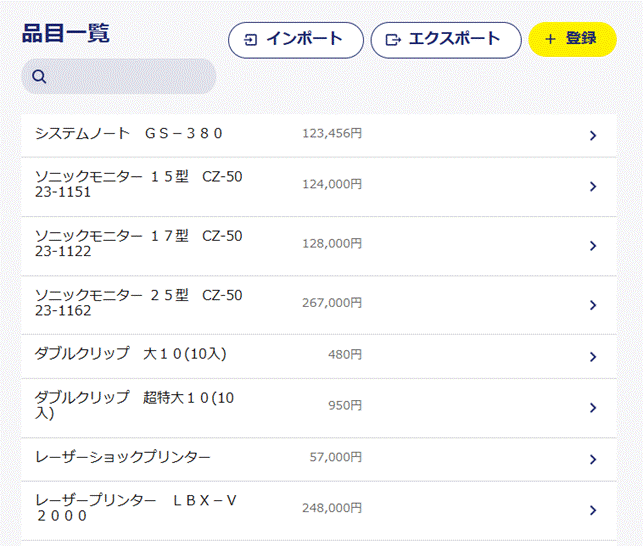Click the 品目一覧 page heading
This screenshot has width=643, height=546.
click(66, 33)
